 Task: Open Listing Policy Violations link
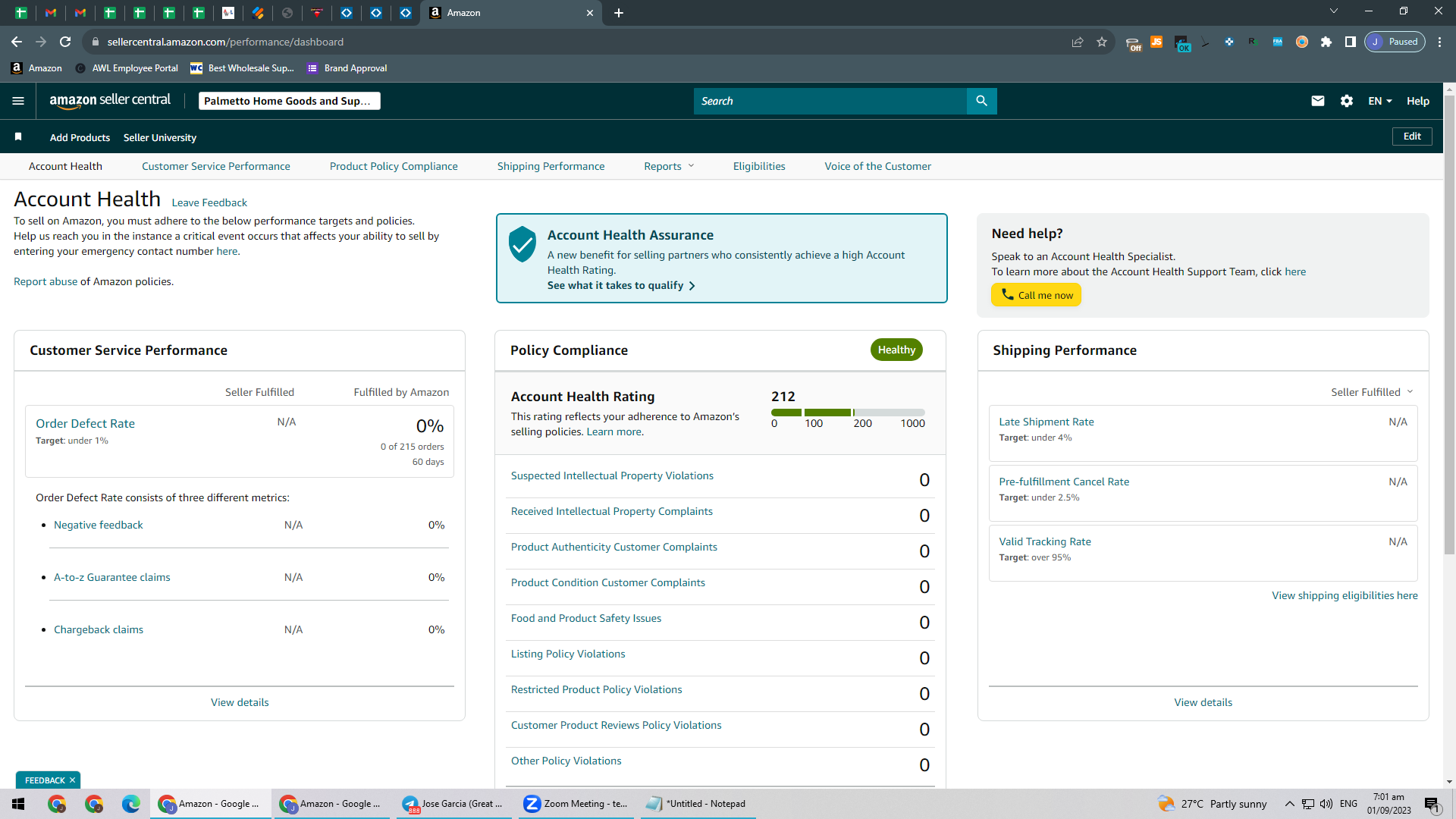point(568,654)
